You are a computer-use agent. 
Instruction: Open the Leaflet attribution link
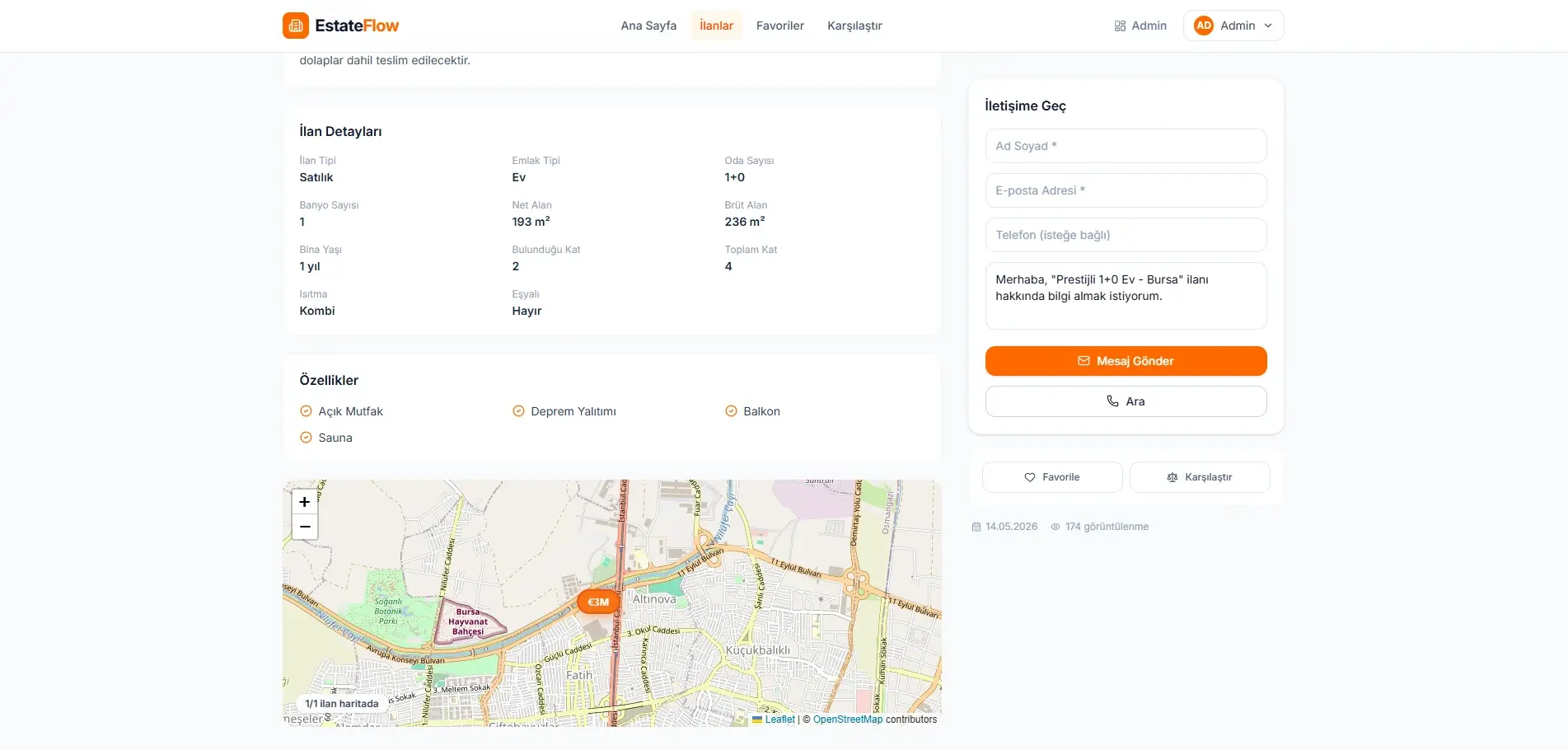pyautogui.click(x=779, y=720)
